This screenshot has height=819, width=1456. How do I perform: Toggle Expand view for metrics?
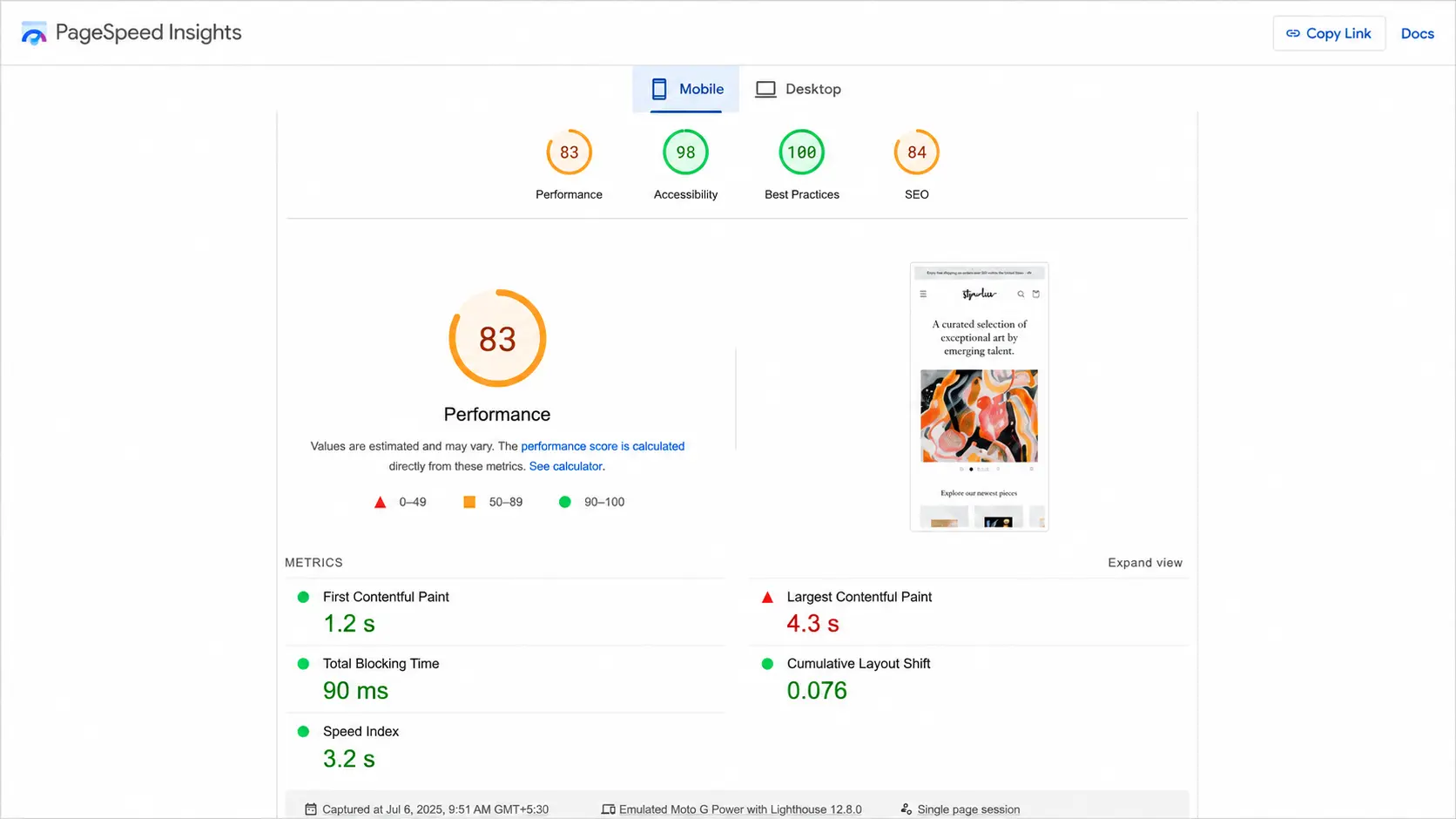[x=1145, y=563]
